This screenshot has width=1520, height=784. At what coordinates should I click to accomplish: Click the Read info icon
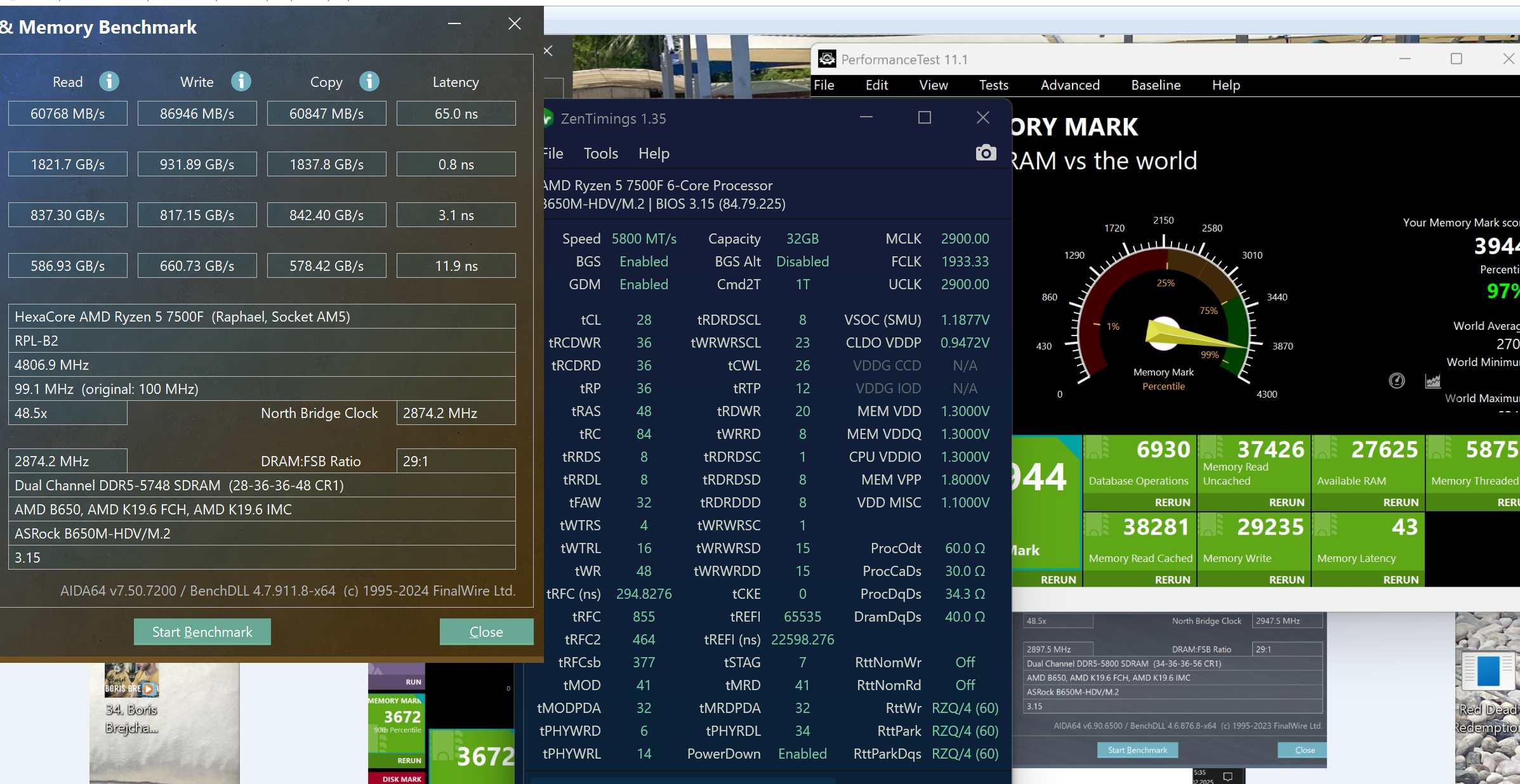click(x=109, y=81)
